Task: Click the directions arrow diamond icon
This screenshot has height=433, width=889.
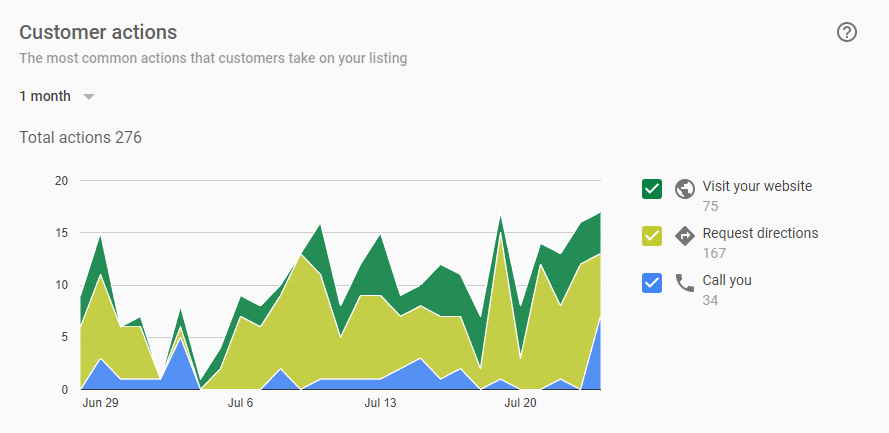Action: [x=685, y=235]
